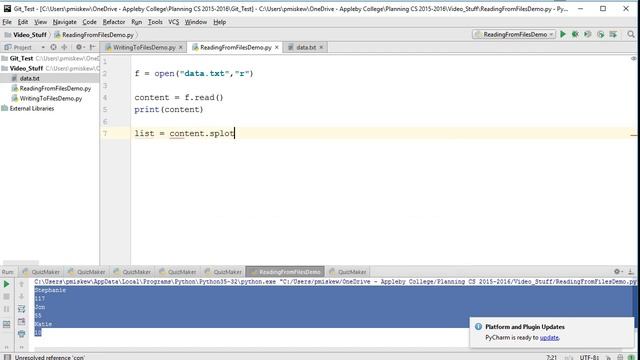The width and height of the screenshot is (640, 360).
Task: Print the Run console output
Action: pos(21,334)
